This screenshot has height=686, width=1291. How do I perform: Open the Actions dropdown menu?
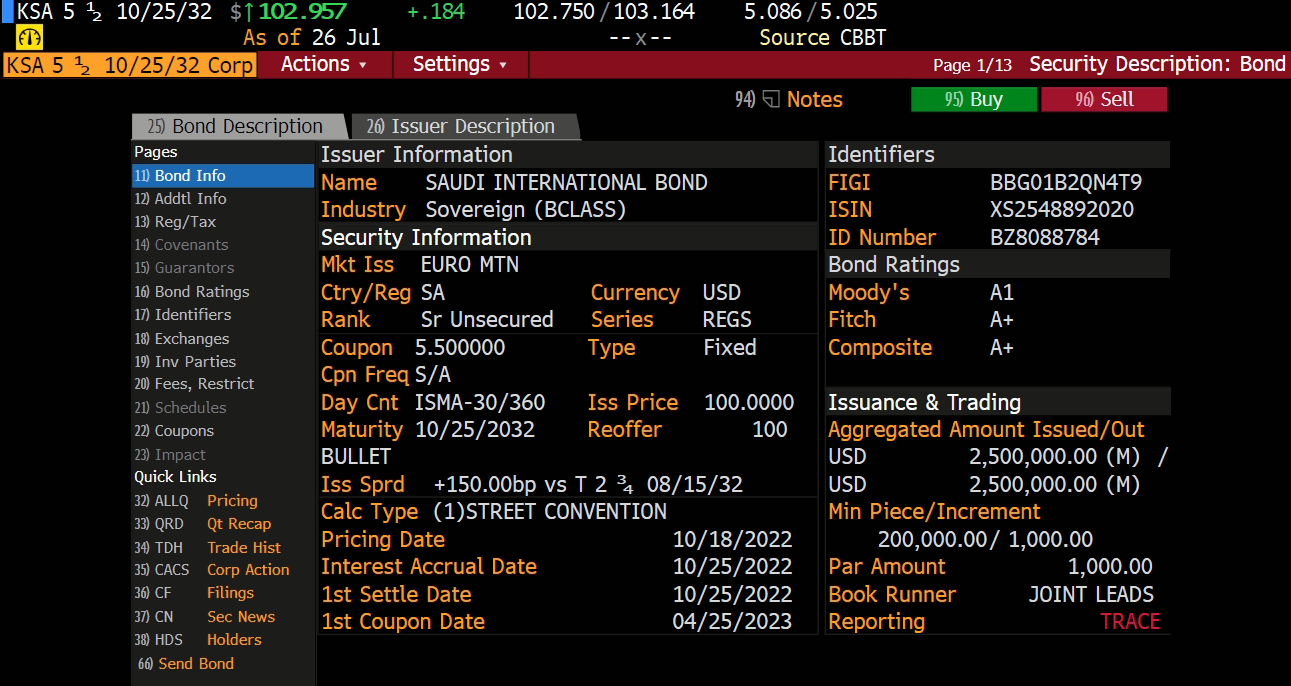pyautogui.click(x=323, y=64)
